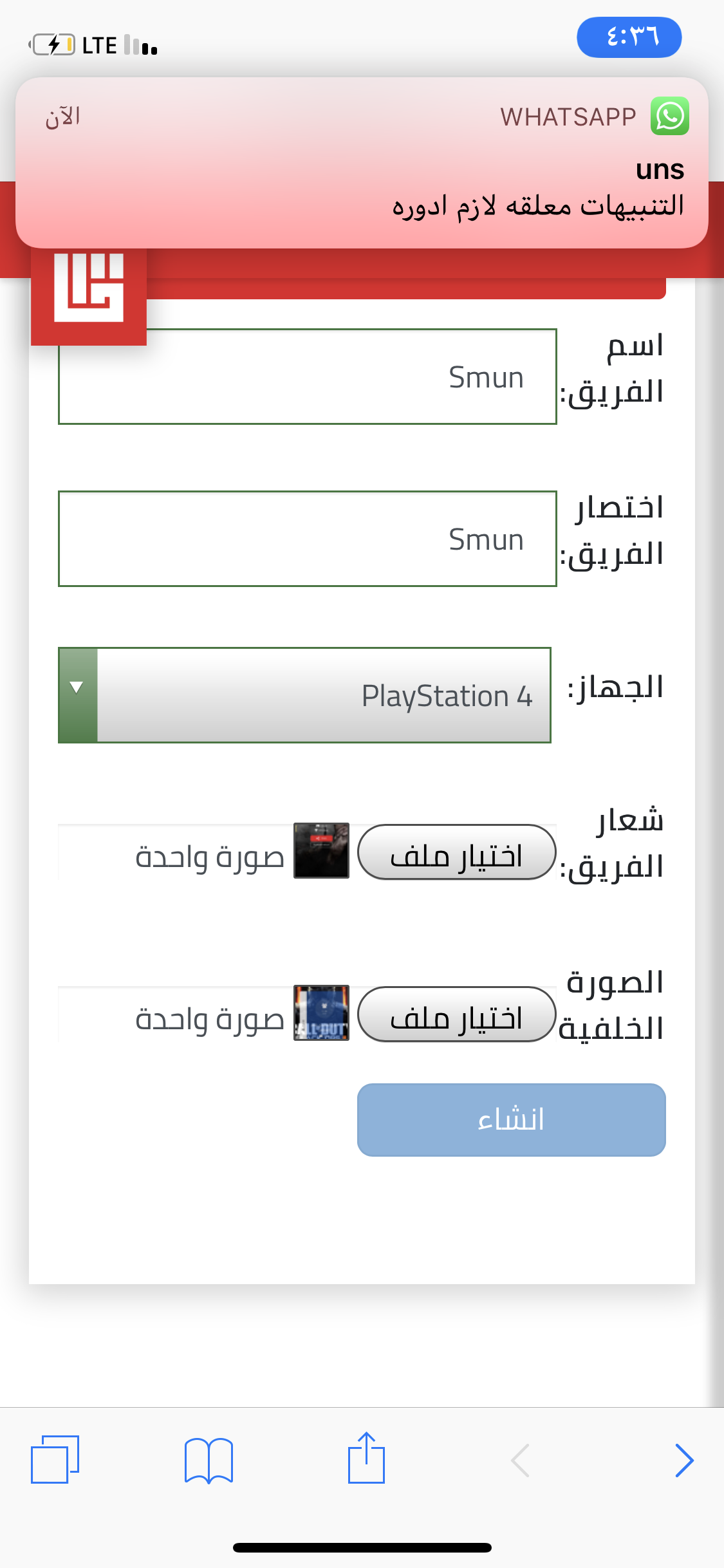Open the bookmarks book icon
This screenshot has width=724, height=1568.
pos(209,1459)
